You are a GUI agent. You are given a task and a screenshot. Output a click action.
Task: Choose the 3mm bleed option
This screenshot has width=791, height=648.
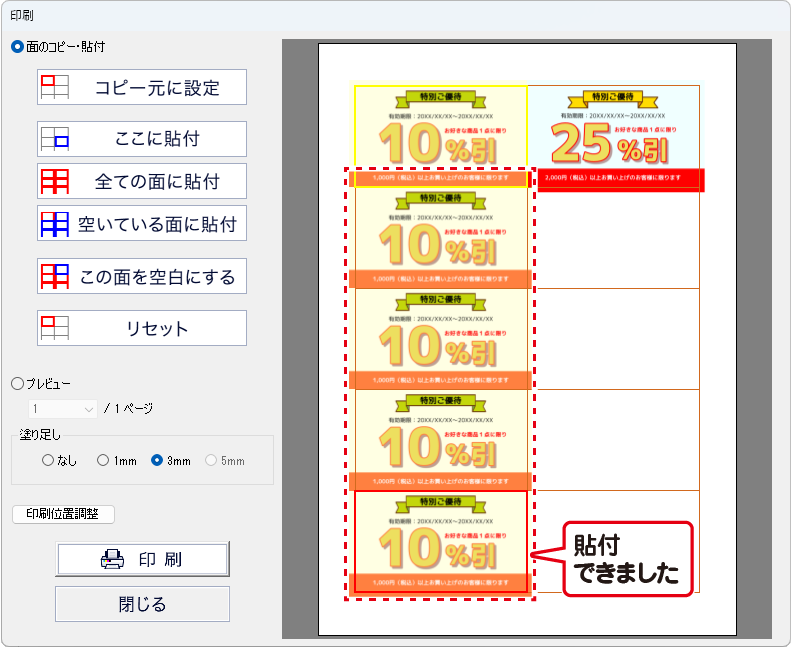tap(157, 461)
